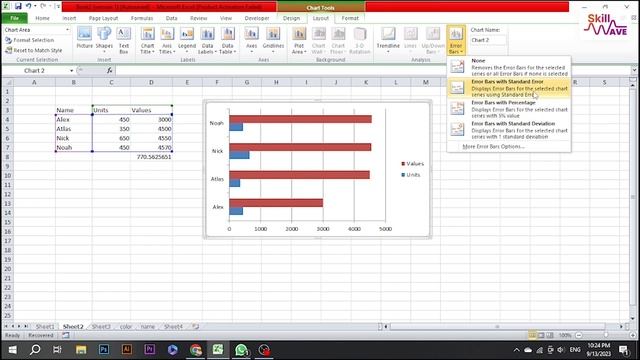Open Data Labels options
The height and width of the screenshot is (360, 640).
point(207,40)
